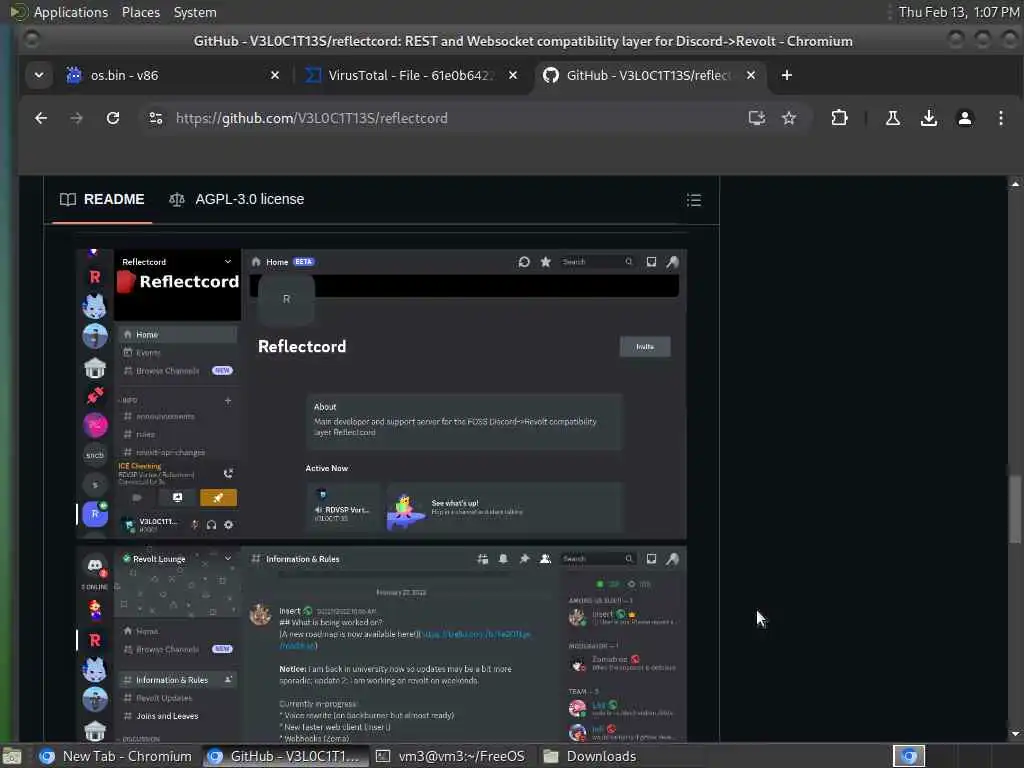The image size is (1024, 768).
Task: Open the AGPL-3.0 license tab
Action: coord(236,199)
